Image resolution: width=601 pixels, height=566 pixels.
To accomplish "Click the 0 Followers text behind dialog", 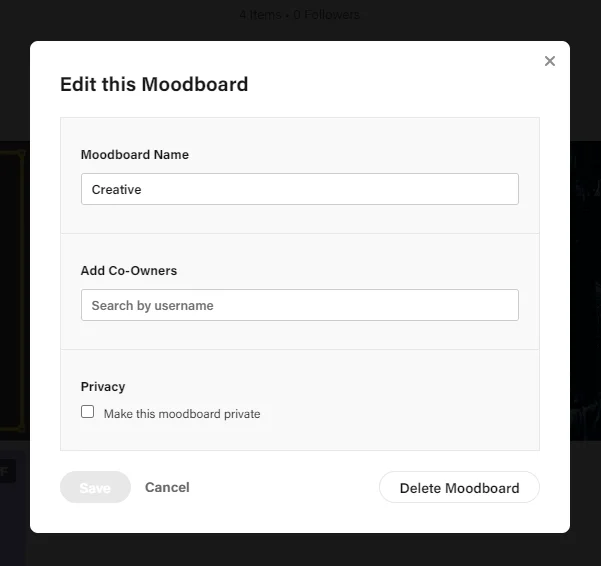I will tap(326, 15).
